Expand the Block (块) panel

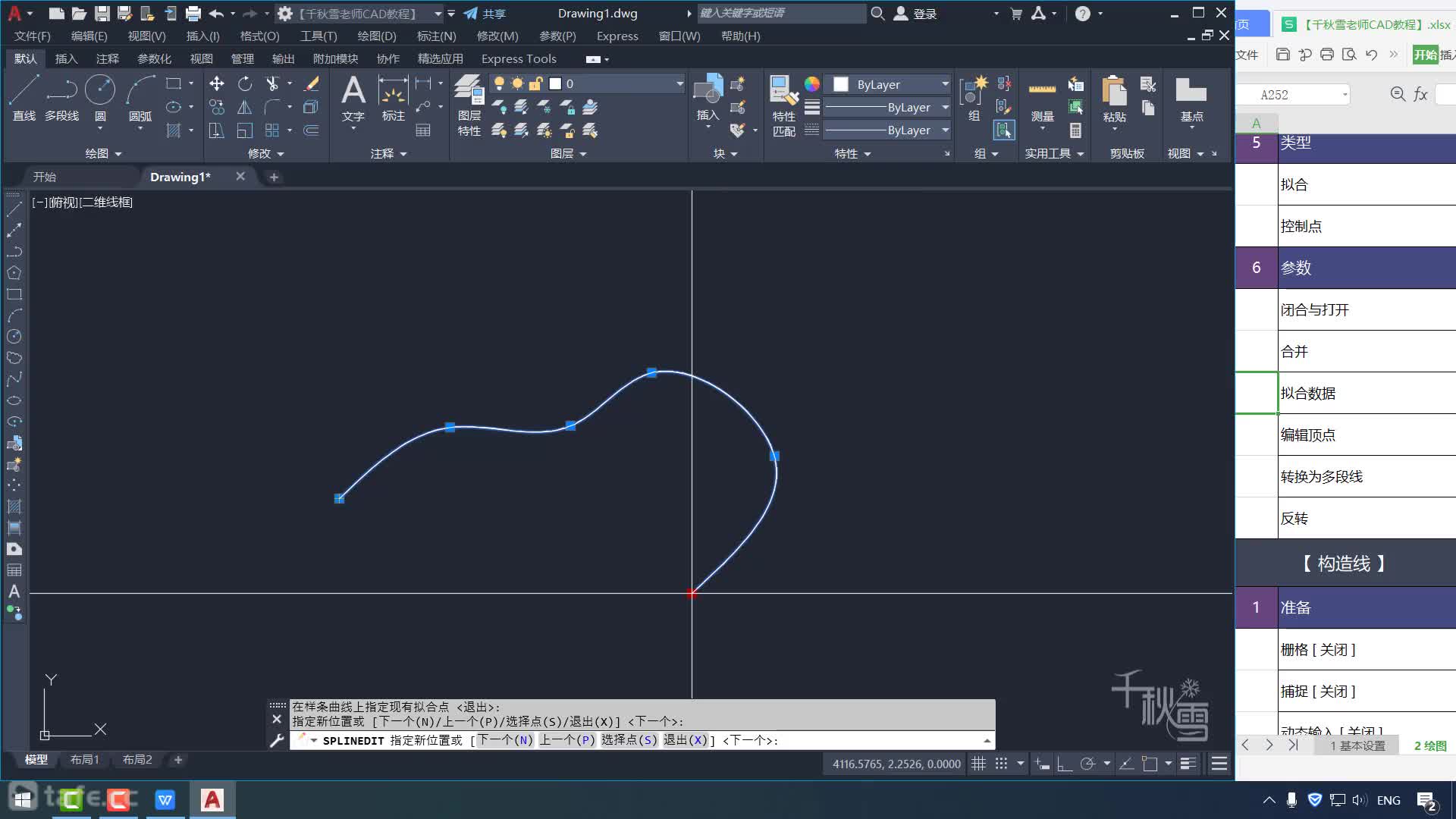click(x=725, y=153)
